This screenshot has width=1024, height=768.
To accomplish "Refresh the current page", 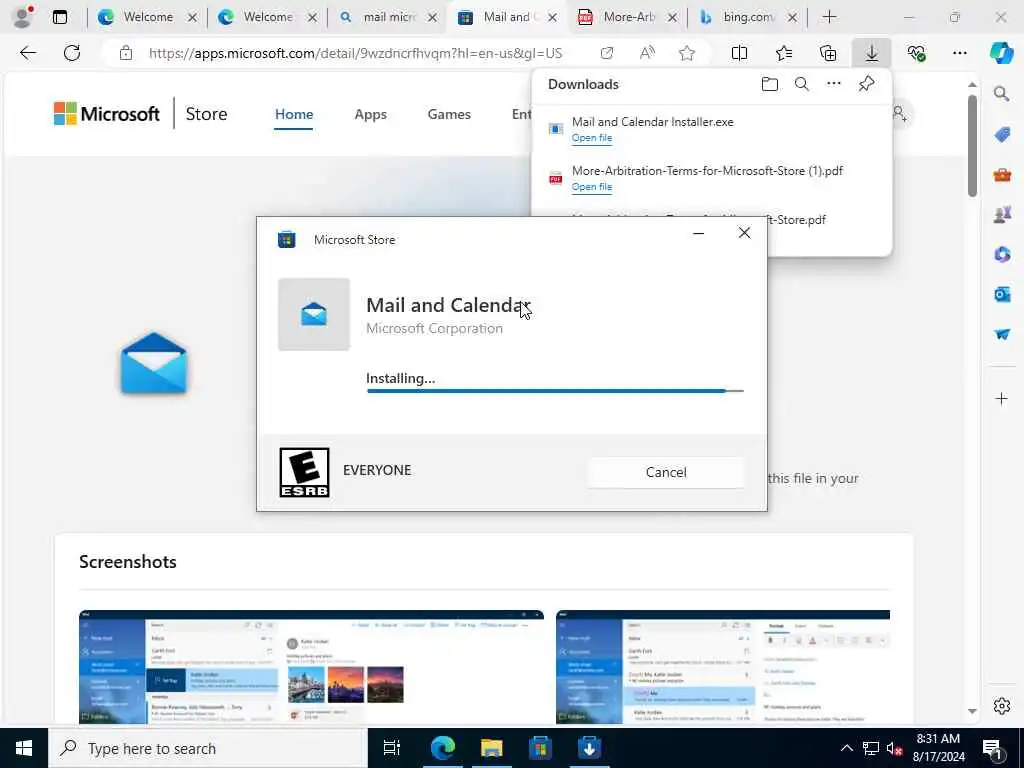I will [x=72, y=53].
